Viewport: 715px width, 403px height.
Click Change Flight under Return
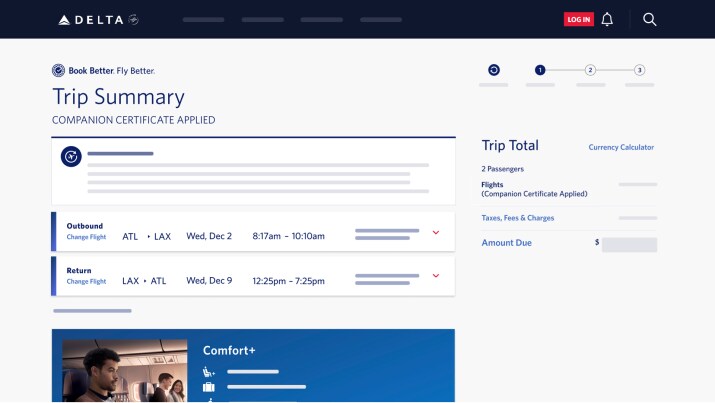[x=86, y=281]
